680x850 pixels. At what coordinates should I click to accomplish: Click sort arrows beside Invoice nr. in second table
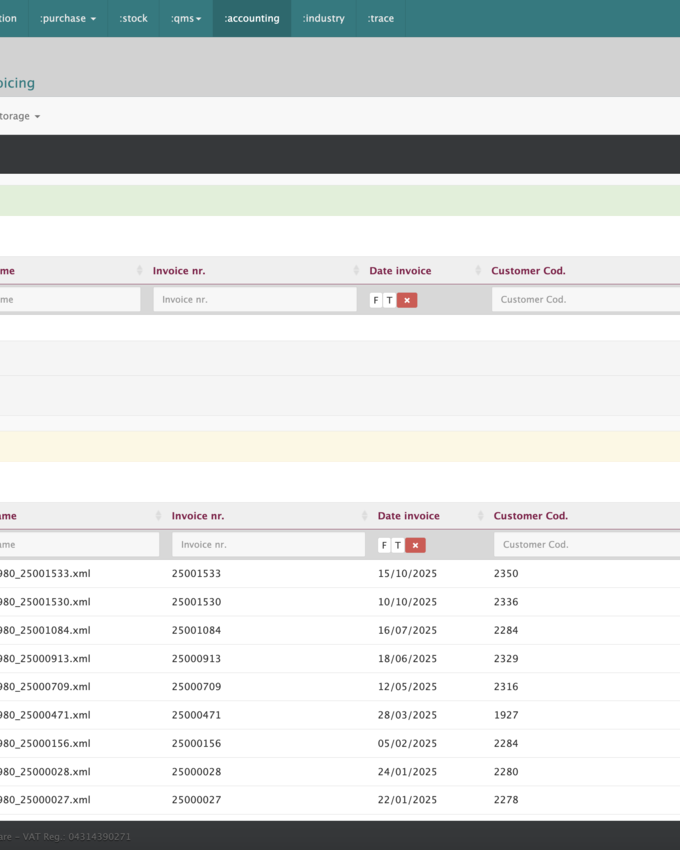[365, 516]
